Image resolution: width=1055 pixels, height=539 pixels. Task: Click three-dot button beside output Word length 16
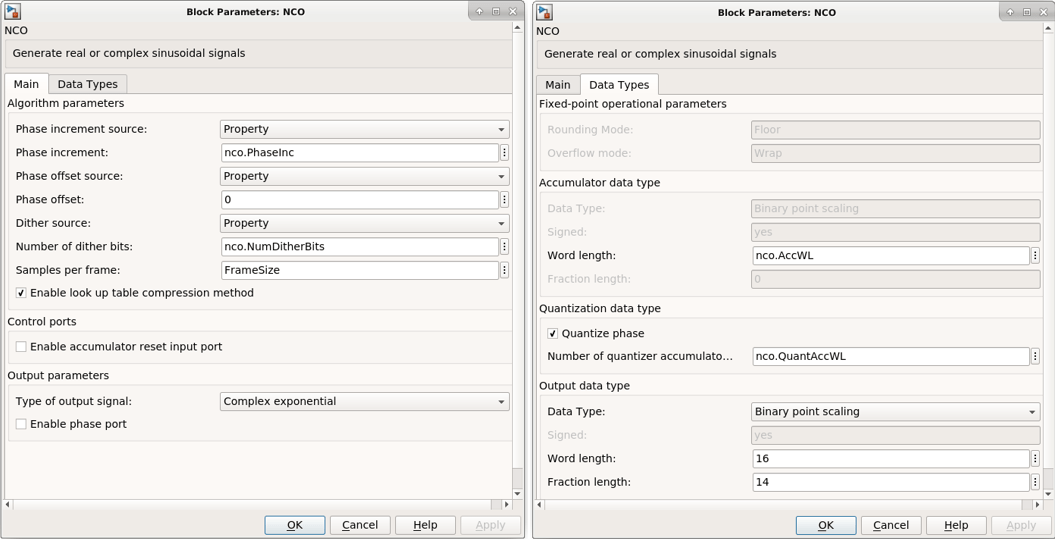pos(1035,459)
